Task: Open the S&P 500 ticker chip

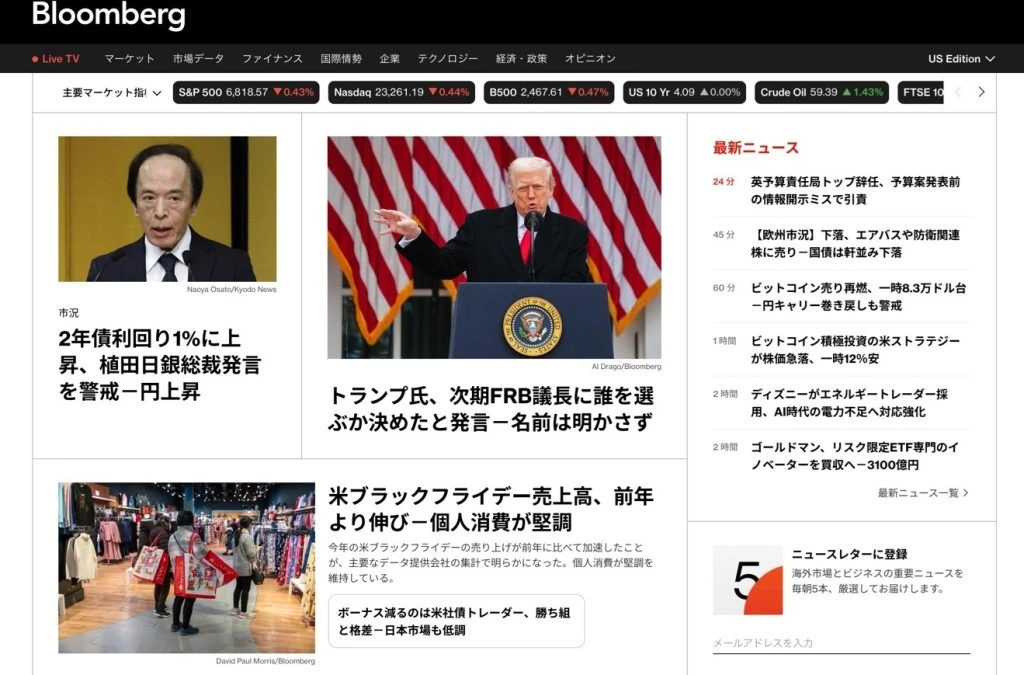Action: 245,92
